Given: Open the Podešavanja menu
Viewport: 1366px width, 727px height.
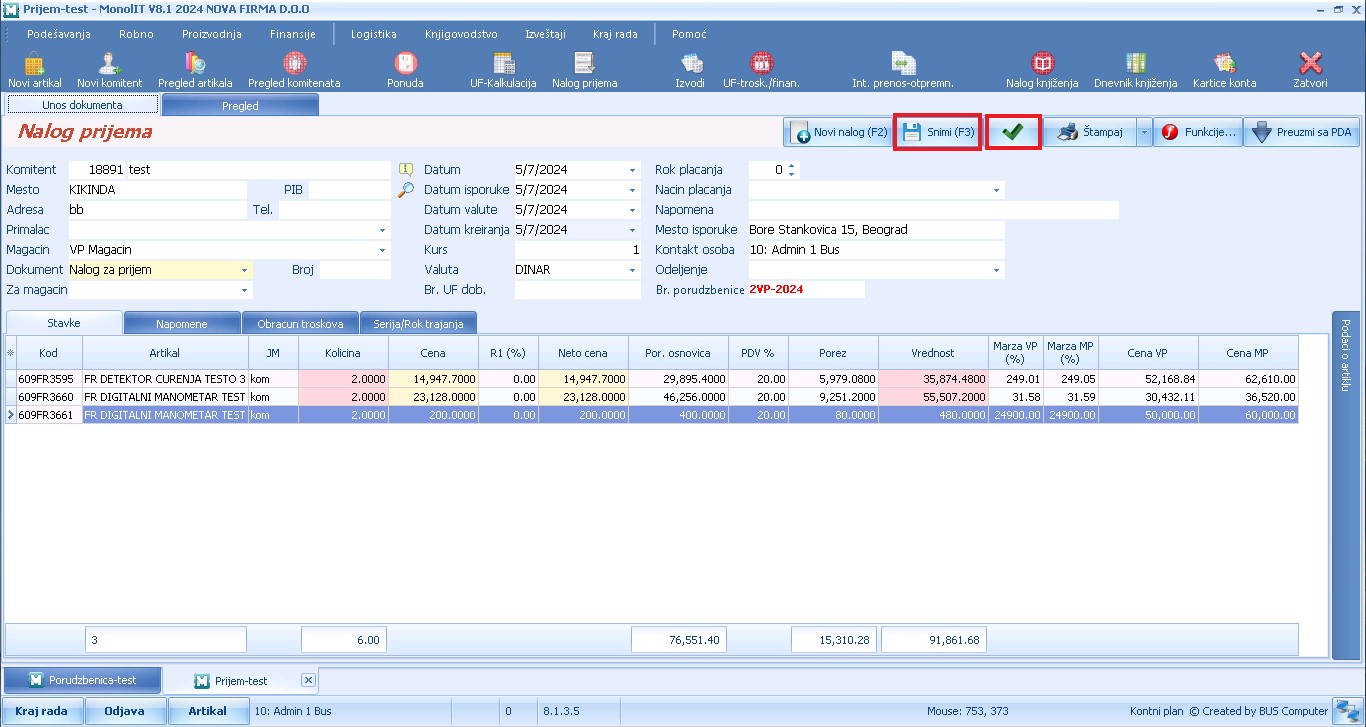Looking at the screenshot, I should 59,34.
